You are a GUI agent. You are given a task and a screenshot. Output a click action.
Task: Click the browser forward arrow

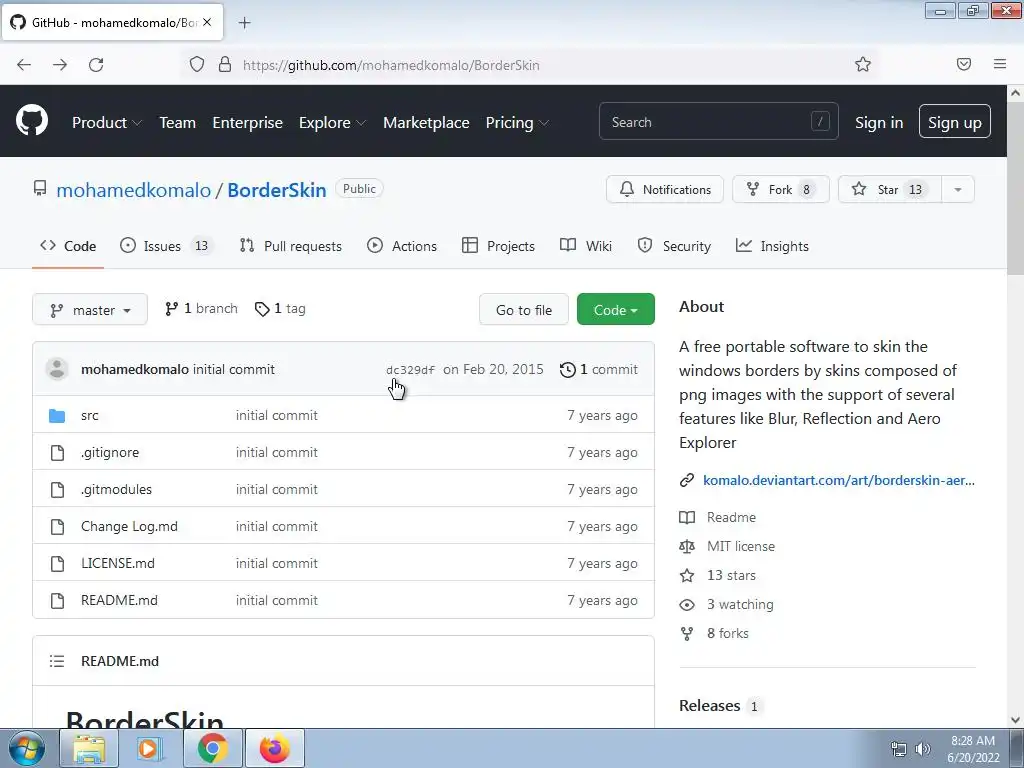60,65
